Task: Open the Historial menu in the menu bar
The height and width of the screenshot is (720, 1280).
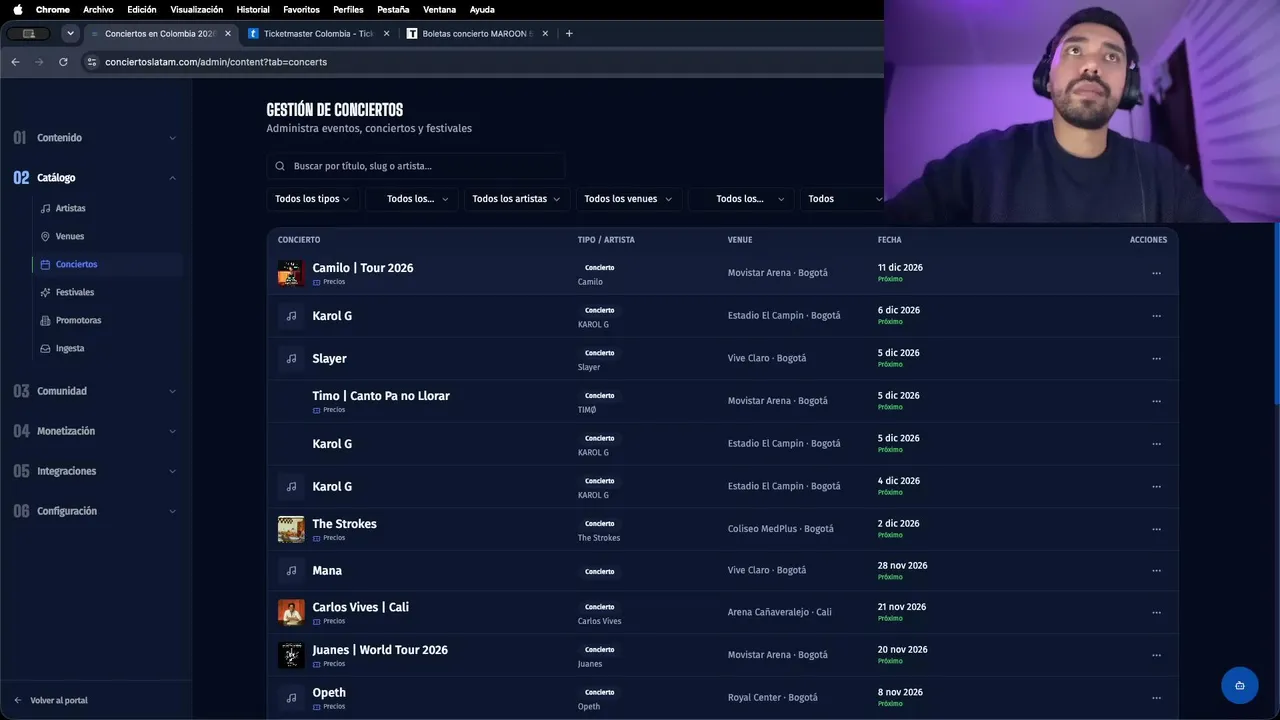Action: 253,9
